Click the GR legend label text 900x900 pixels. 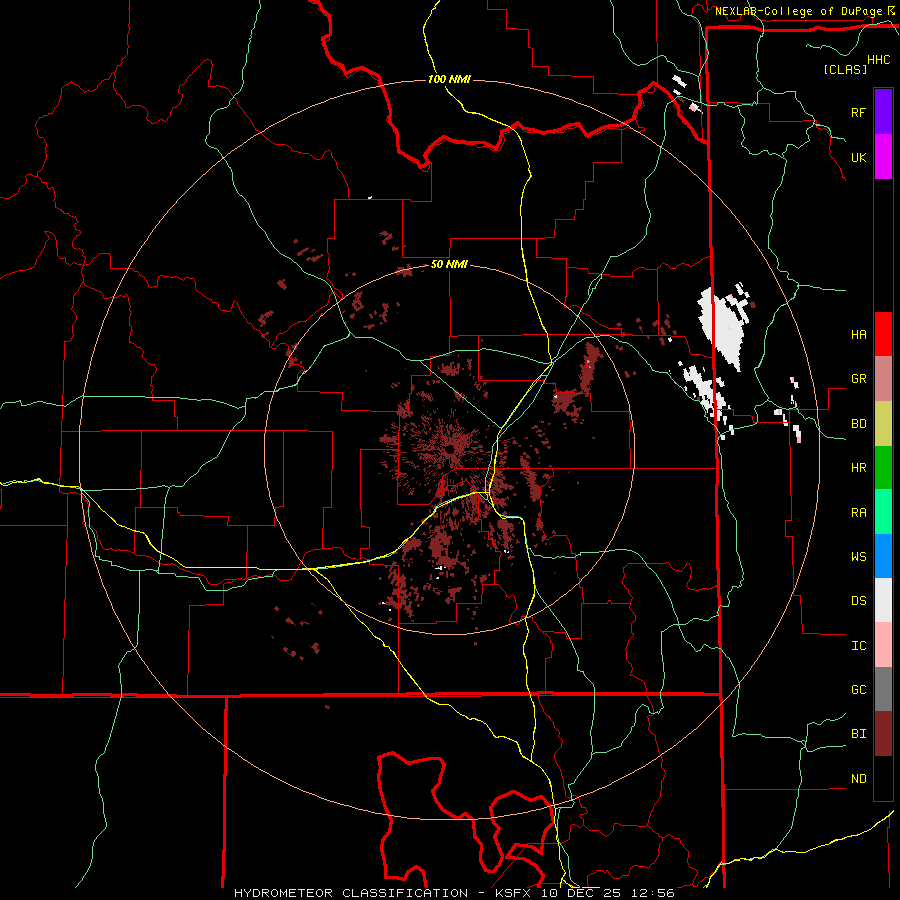pyautogui.click(x=858, y=379)
